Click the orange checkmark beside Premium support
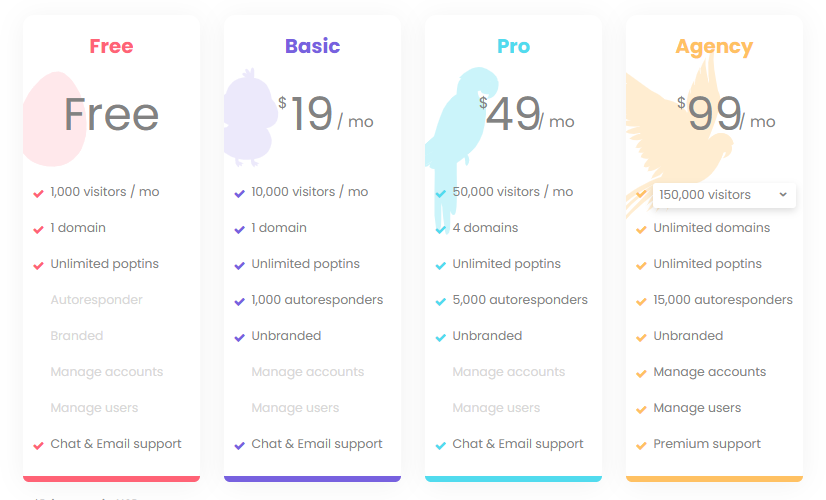Screen dimensions: 826x500 point(641,445)
